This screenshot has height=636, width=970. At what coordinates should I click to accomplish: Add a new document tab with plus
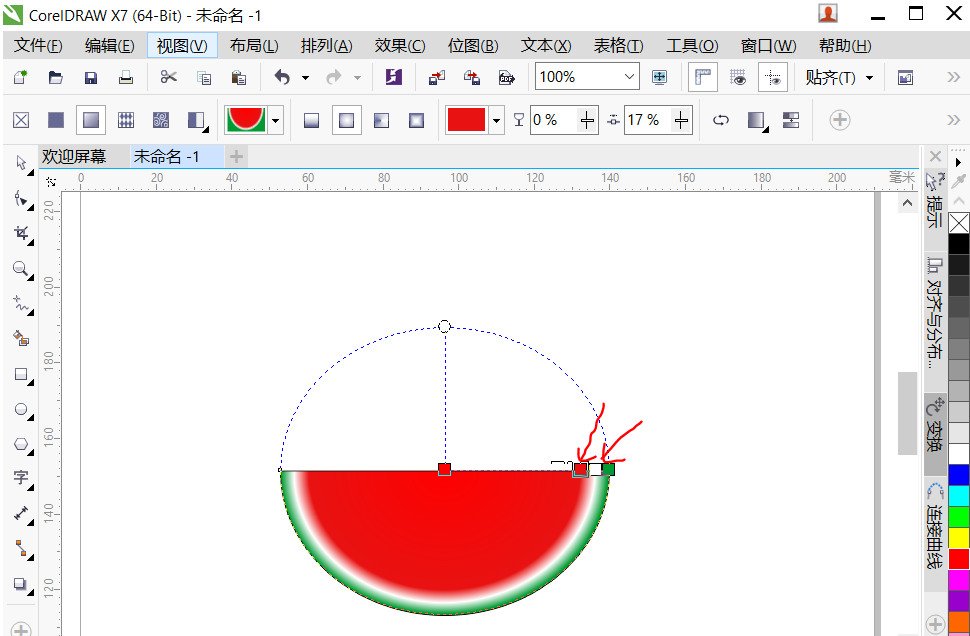pos(236,157)
